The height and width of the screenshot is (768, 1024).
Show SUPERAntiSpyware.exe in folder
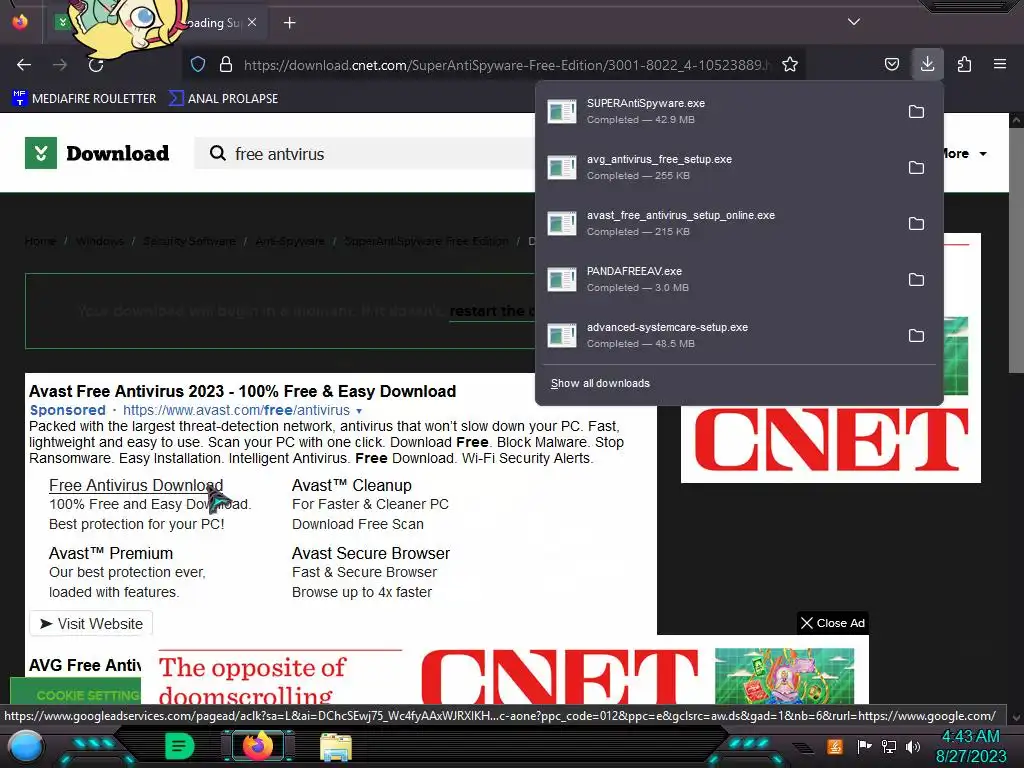(916, 112)
